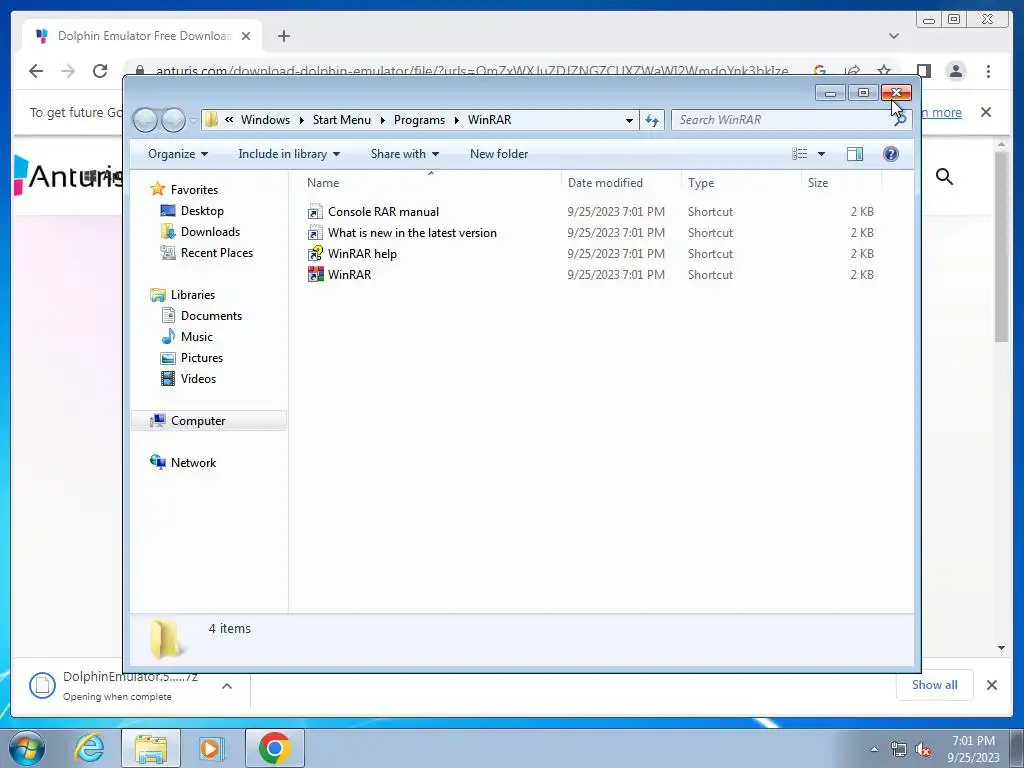Close the Chrome downloads bar
Screen dimensions: 1024x768
991,685
